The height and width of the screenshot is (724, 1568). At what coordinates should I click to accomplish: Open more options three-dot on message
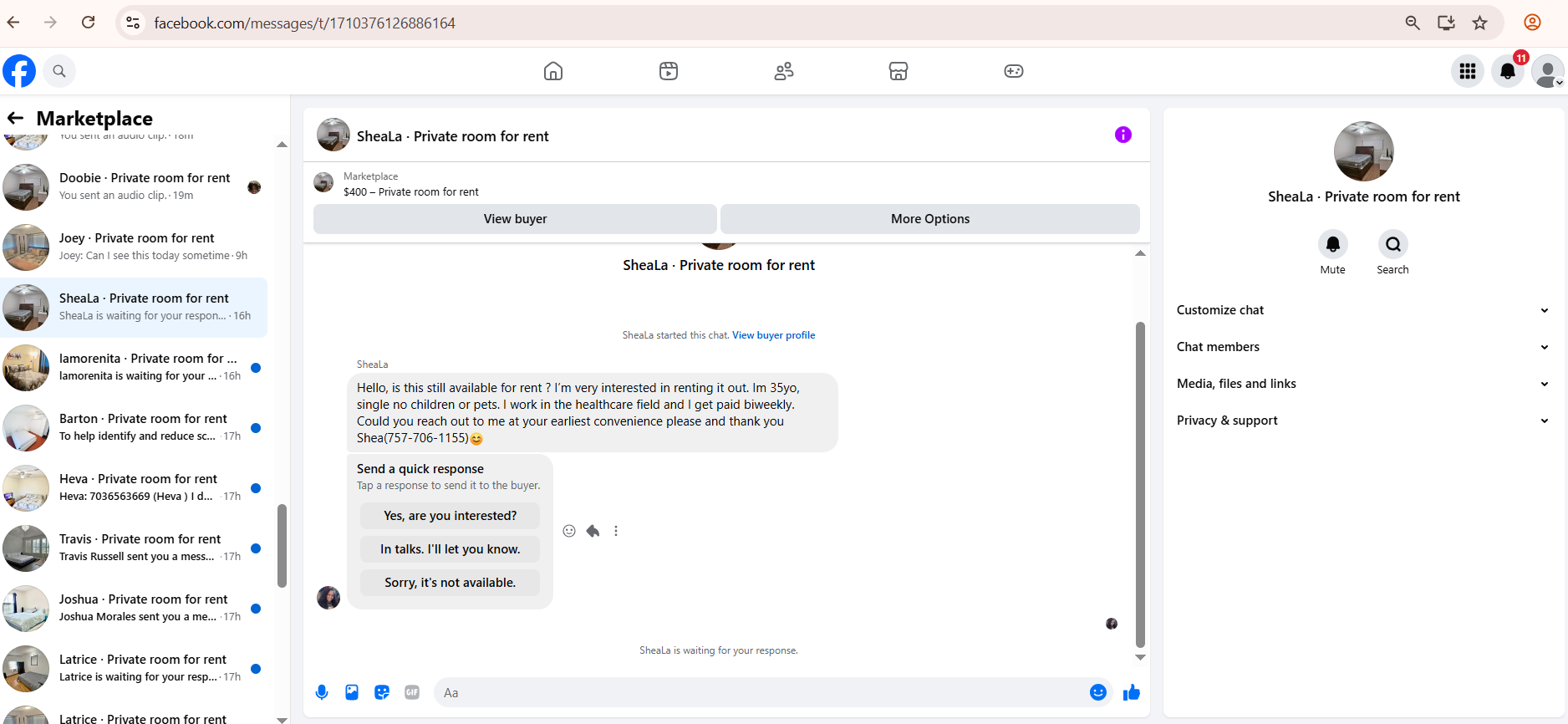coord(616,531)
